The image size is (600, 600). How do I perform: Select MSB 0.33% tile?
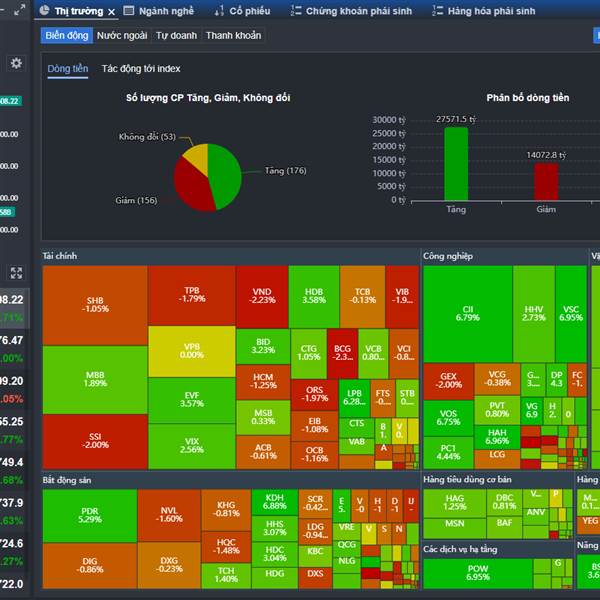[x=263, y=417]
